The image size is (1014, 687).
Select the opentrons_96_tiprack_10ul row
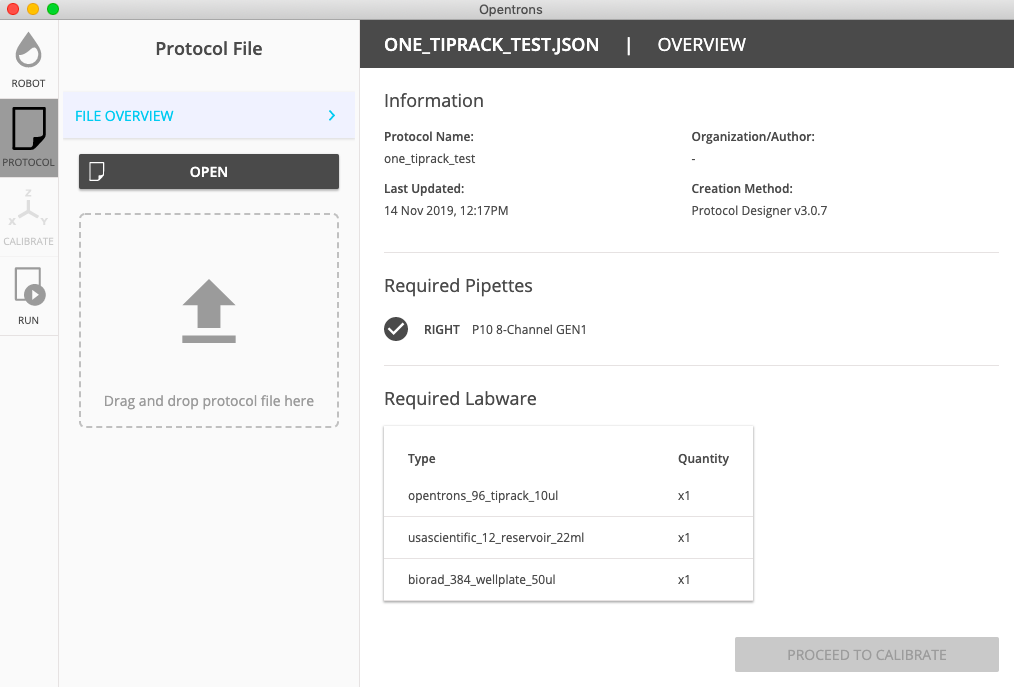[x=568, y=496]
